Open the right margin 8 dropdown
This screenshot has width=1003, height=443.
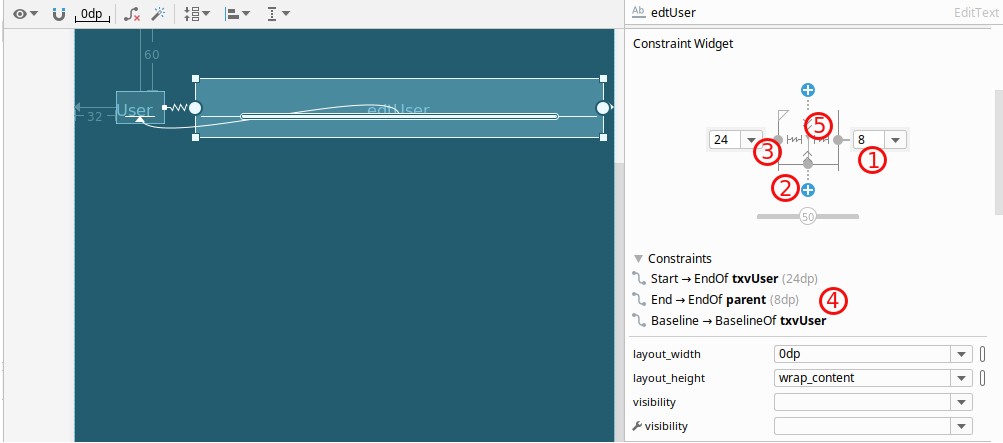pyautogui.click(x=895, y=139)
